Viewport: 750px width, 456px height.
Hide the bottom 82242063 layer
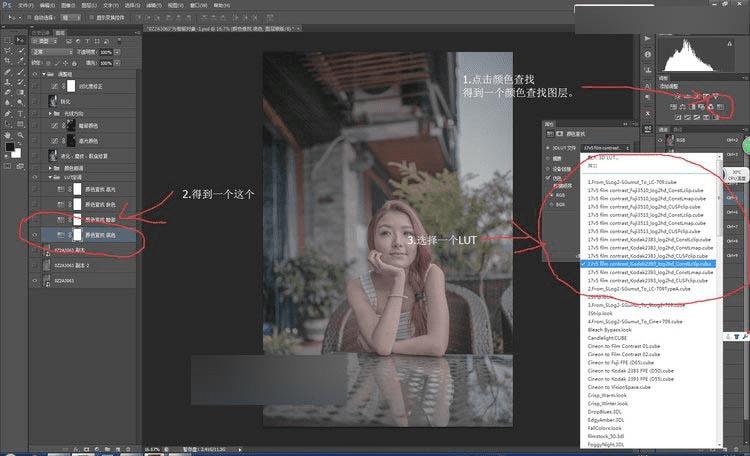(x=34, y=281)
